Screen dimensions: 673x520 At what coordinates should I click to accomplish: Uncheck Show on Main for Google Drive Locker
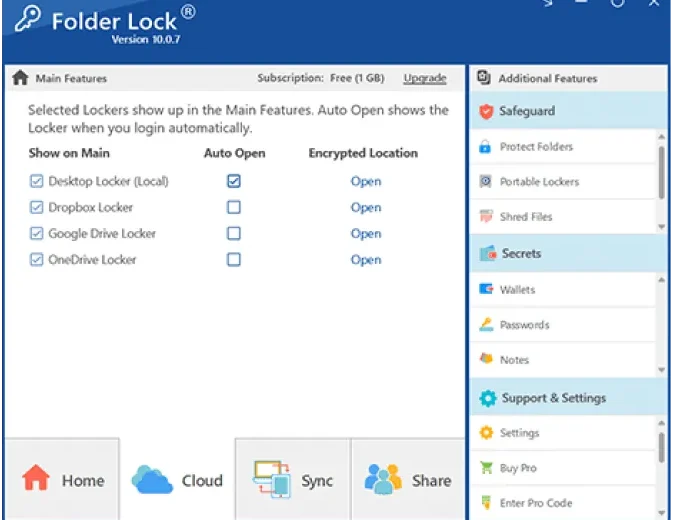coord(36,233)
